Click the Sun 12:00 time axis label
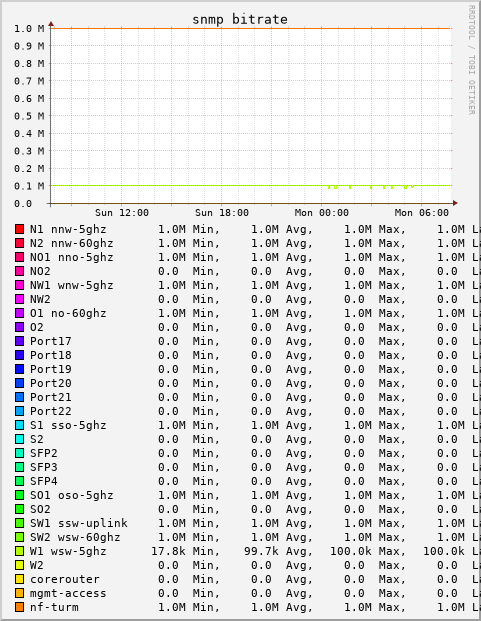The image size is (481, 621). click(x=122, y=213)
